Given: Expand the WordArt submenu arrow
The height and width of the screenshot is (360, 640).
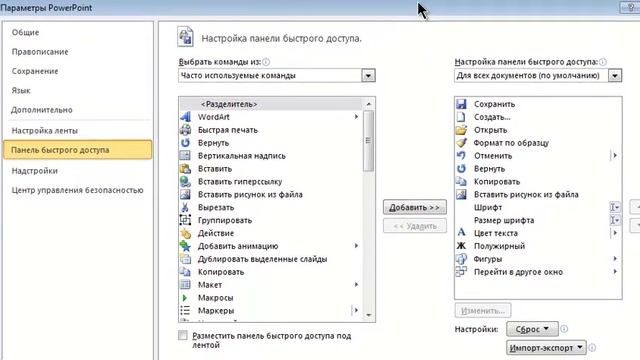Looking at the screenshot, I should coord(356,117).
